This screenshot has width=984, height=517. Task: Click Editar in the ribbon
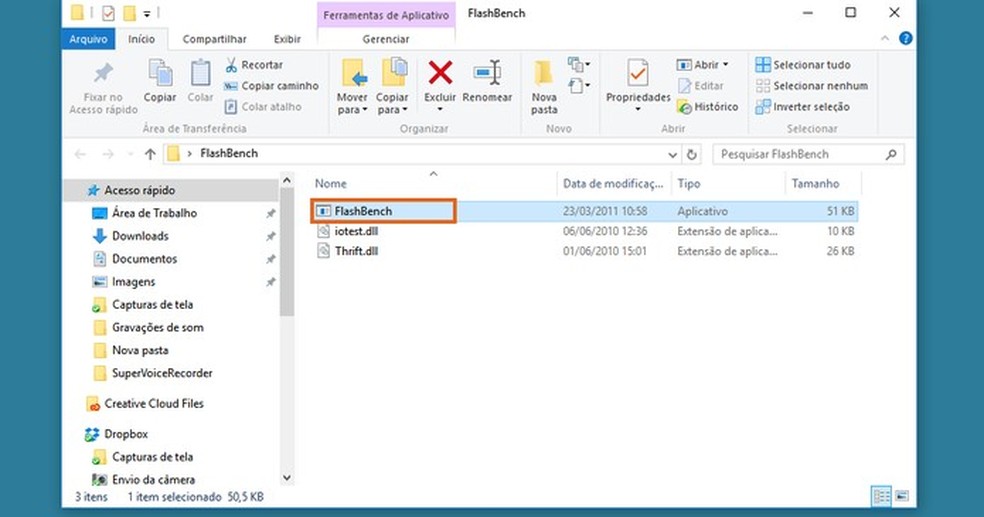pyautogui.click(x=700, y=86)
